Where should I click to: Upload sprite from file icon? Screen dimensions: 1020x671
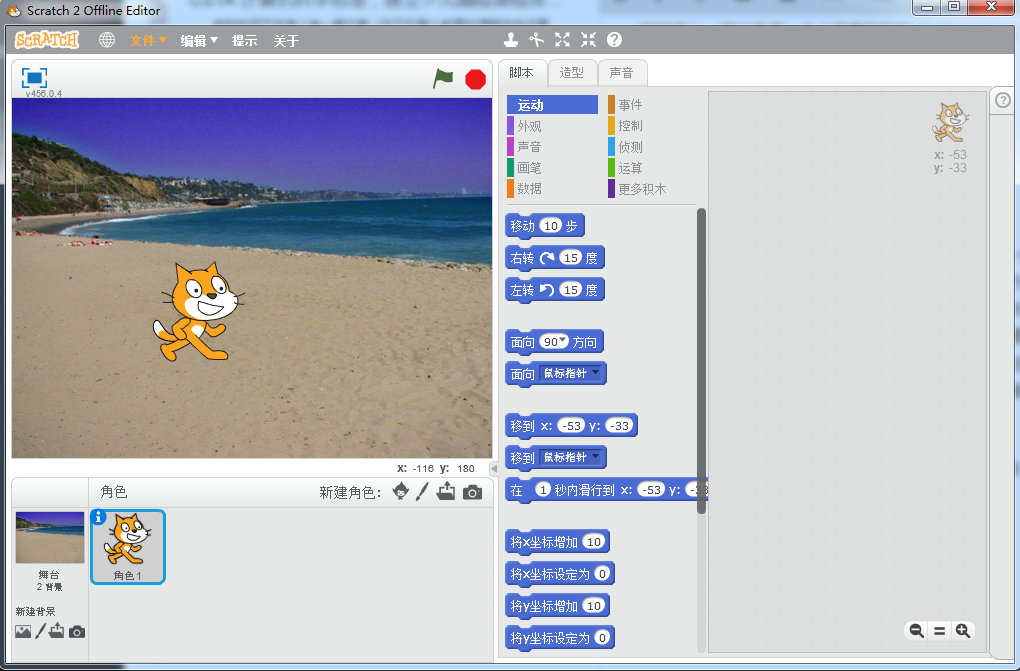click(x=446, y=491)
